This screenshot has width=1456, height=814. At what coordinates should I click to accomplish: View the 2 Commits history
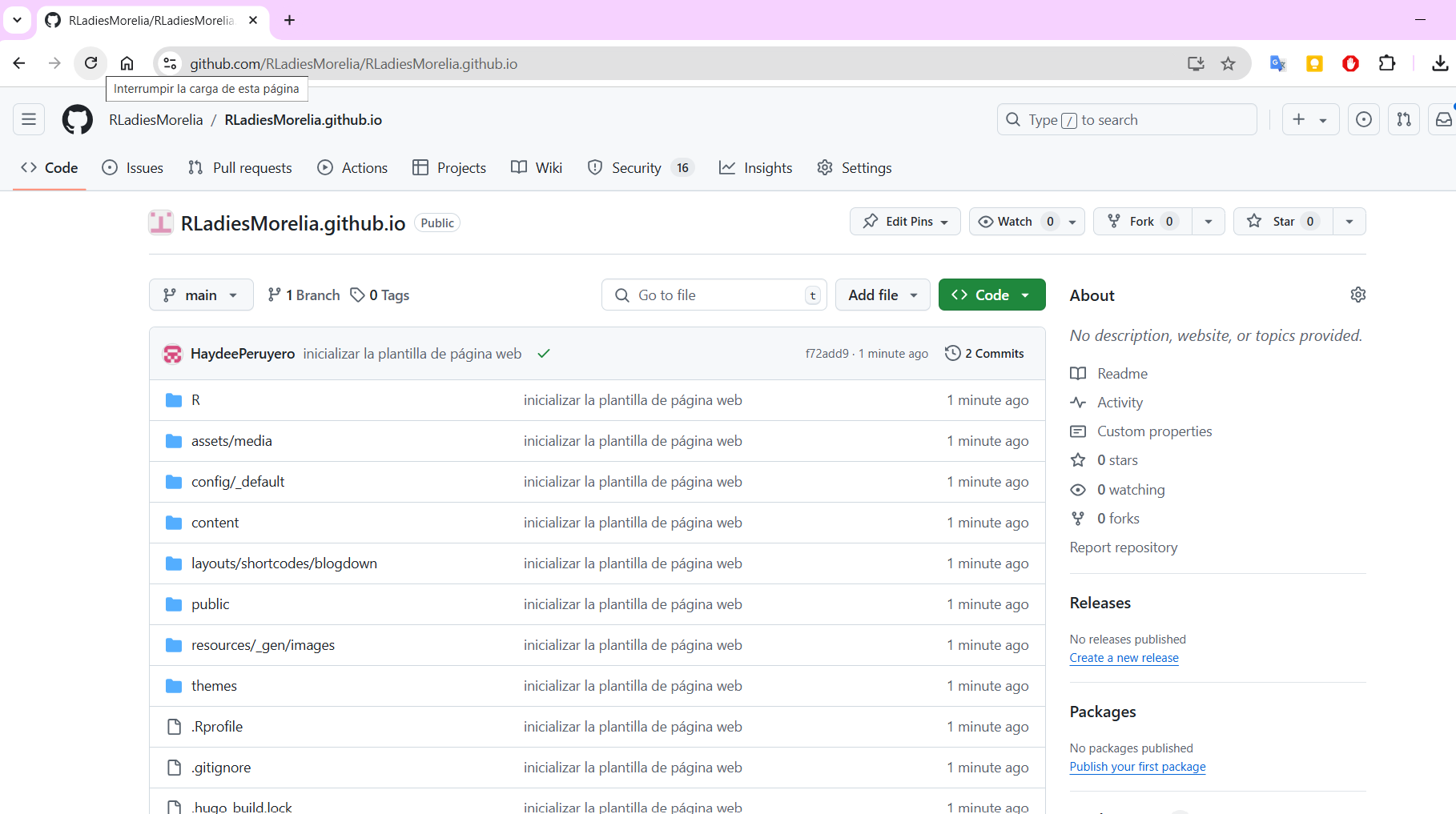tap(984, 354)
